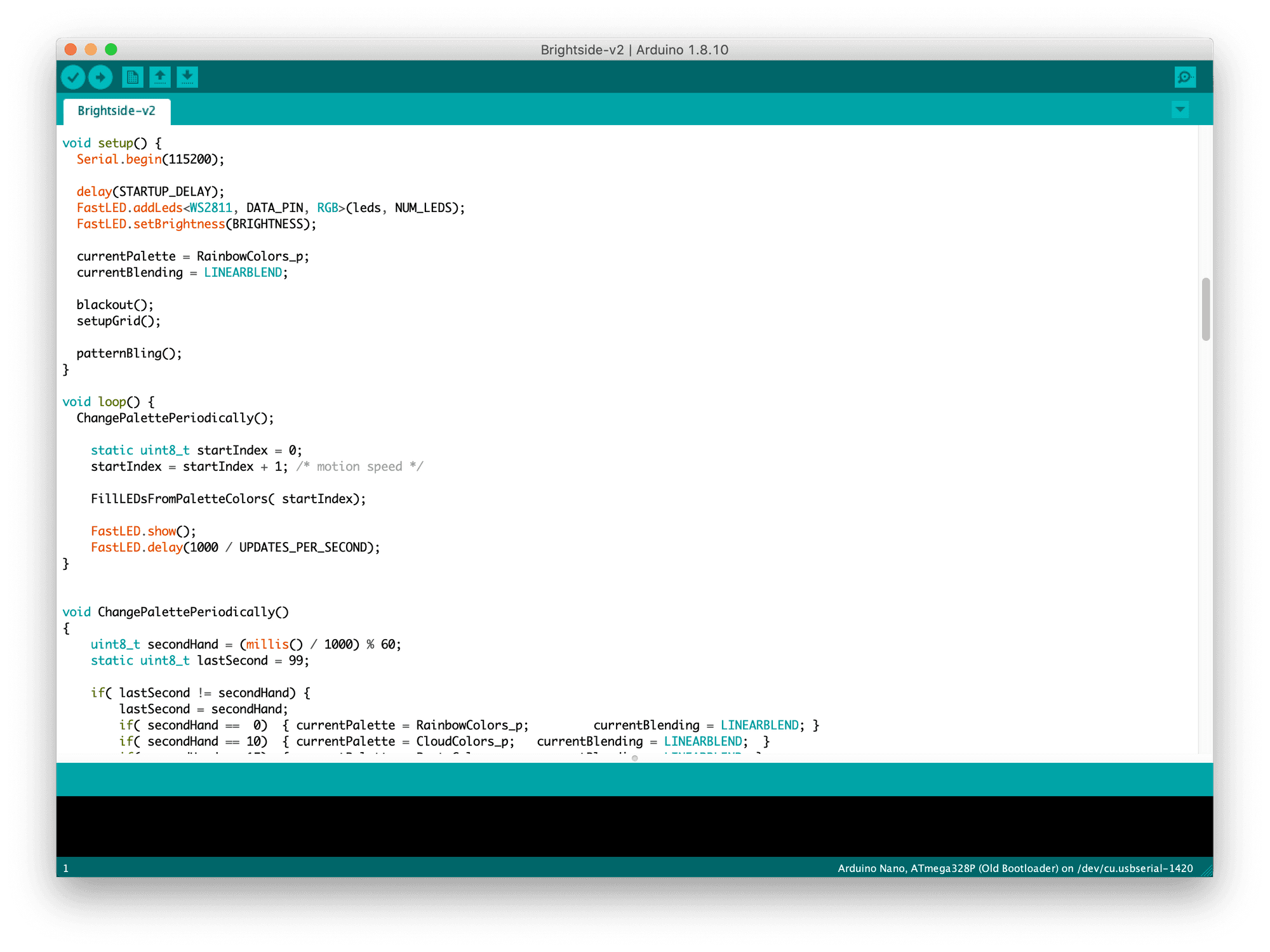This screenshot has height=952, width=1270.
Task: Click if( lastSecond != secondHand) line
Action: click(200, 693)
